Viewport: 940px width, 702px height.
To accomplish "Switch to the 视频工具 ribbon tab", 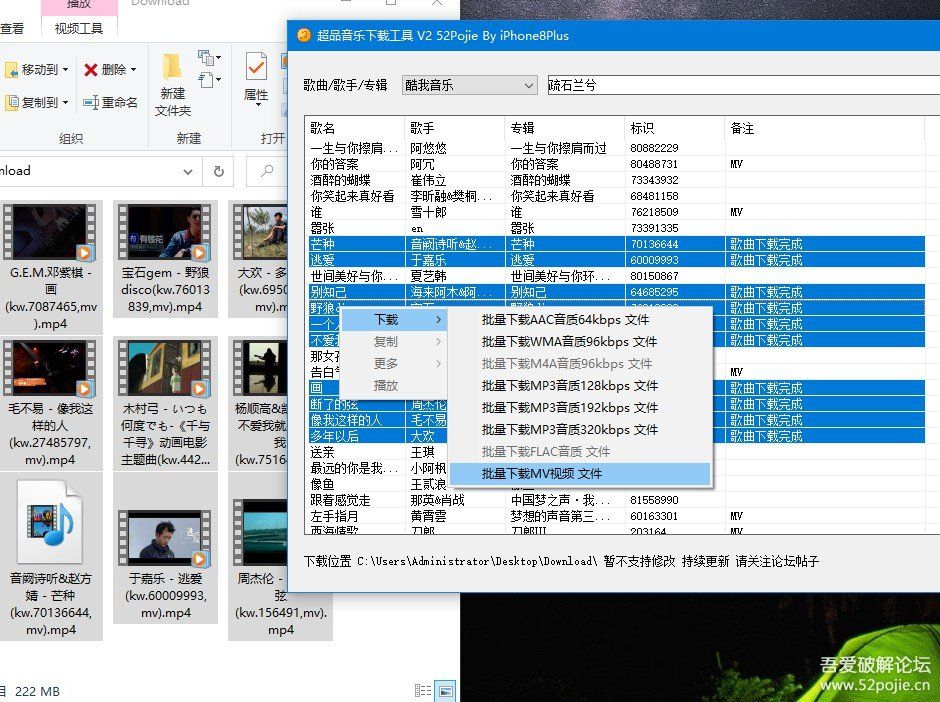I will [79, 28].
